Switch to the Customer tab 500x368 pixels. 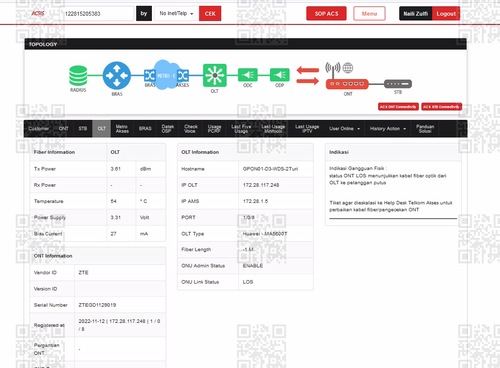coord(39,129)
